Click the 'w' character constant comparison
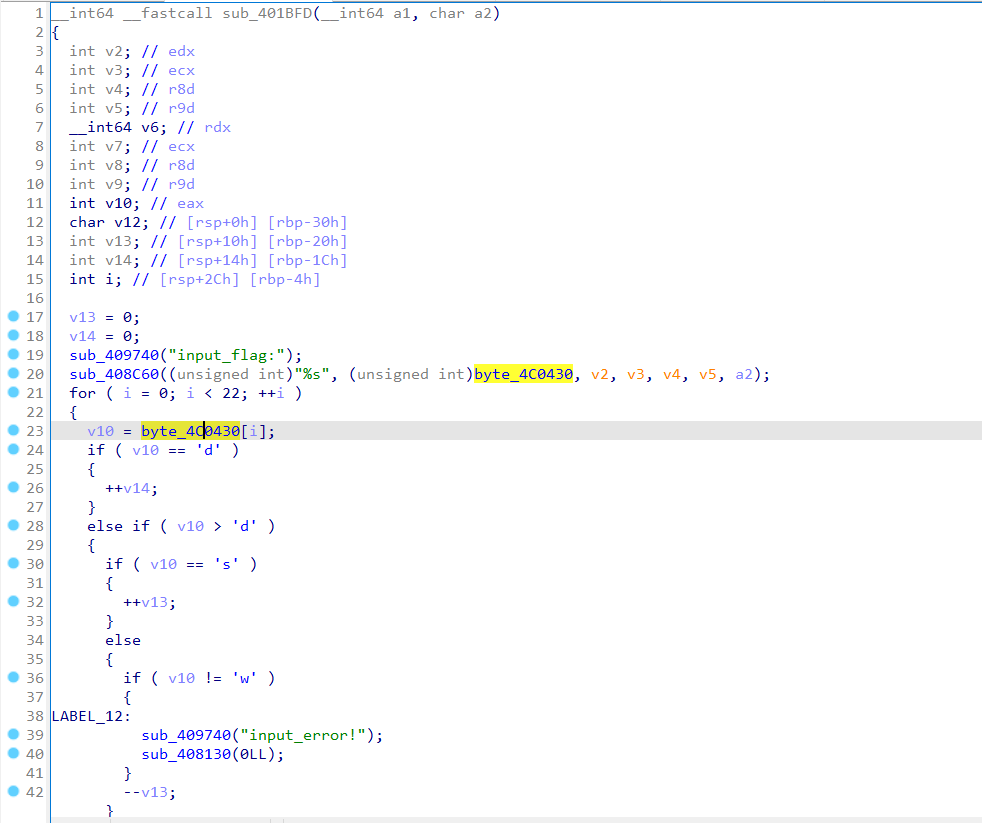 [243, 678]
